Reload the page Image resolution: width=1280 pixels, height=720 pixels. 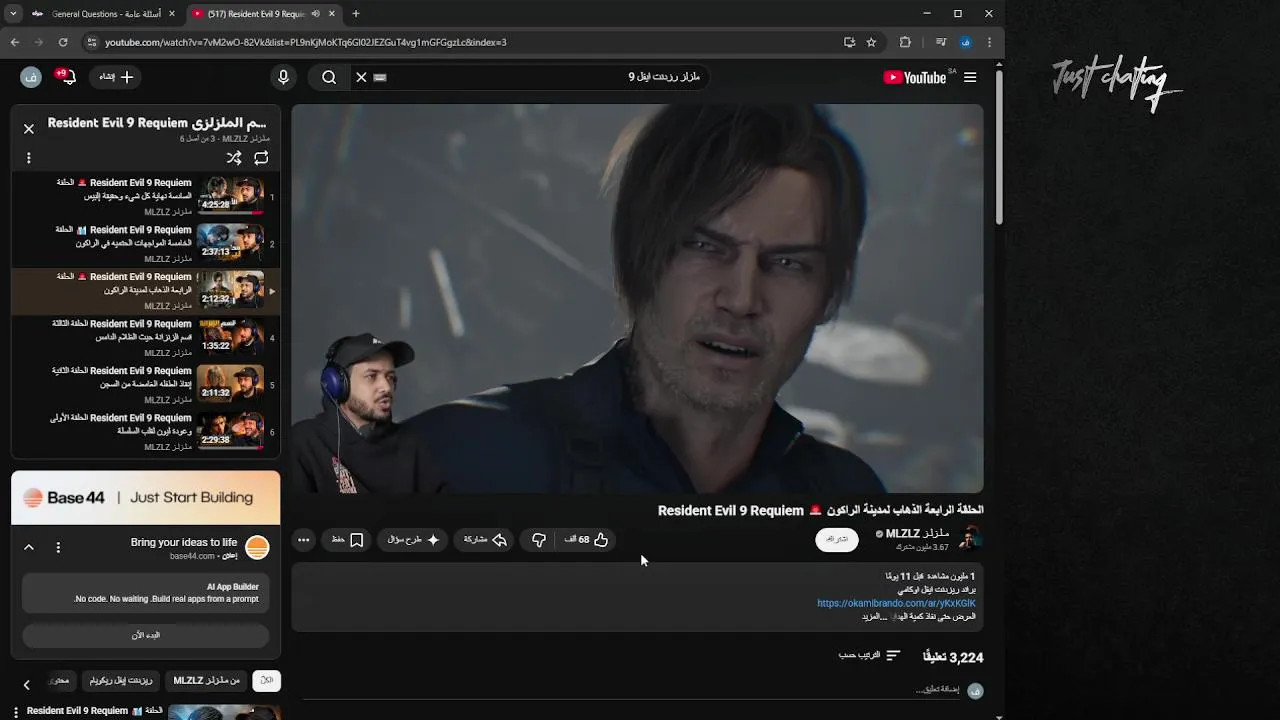pos(63,42)
